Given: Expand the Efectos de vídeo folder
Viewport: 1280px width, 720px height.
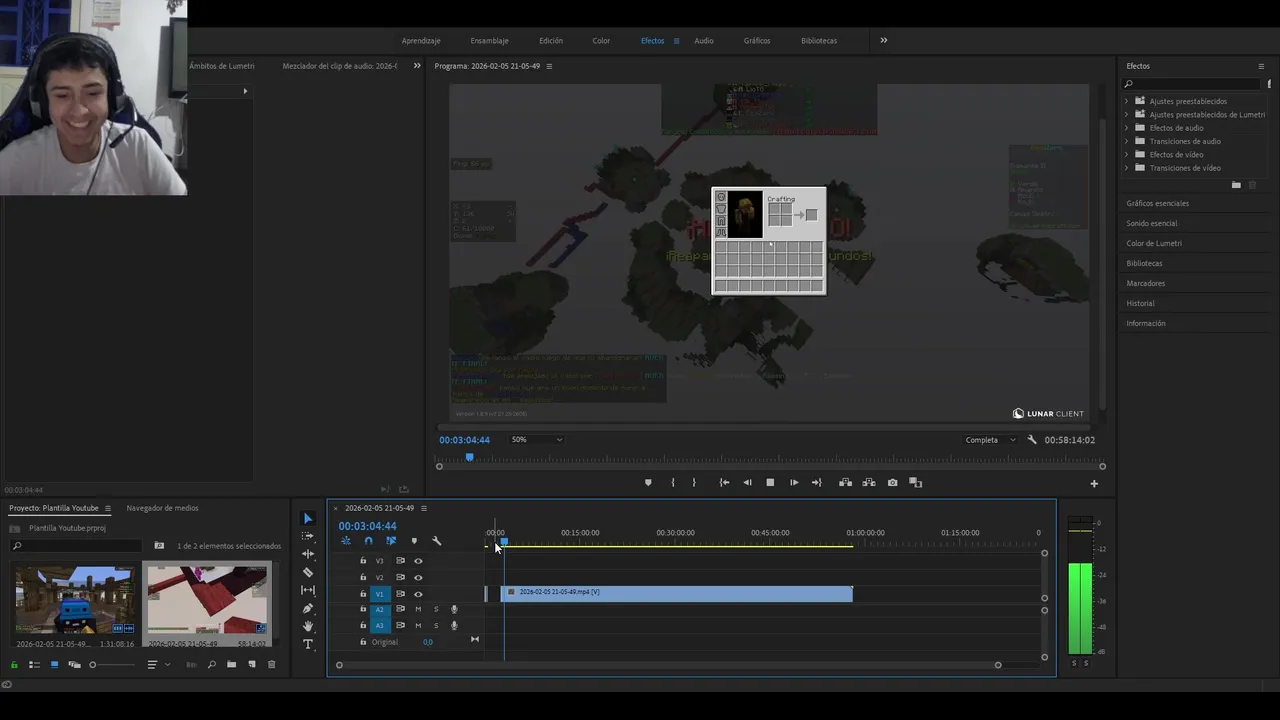Looking at the screenshot, I should 1127,154.
